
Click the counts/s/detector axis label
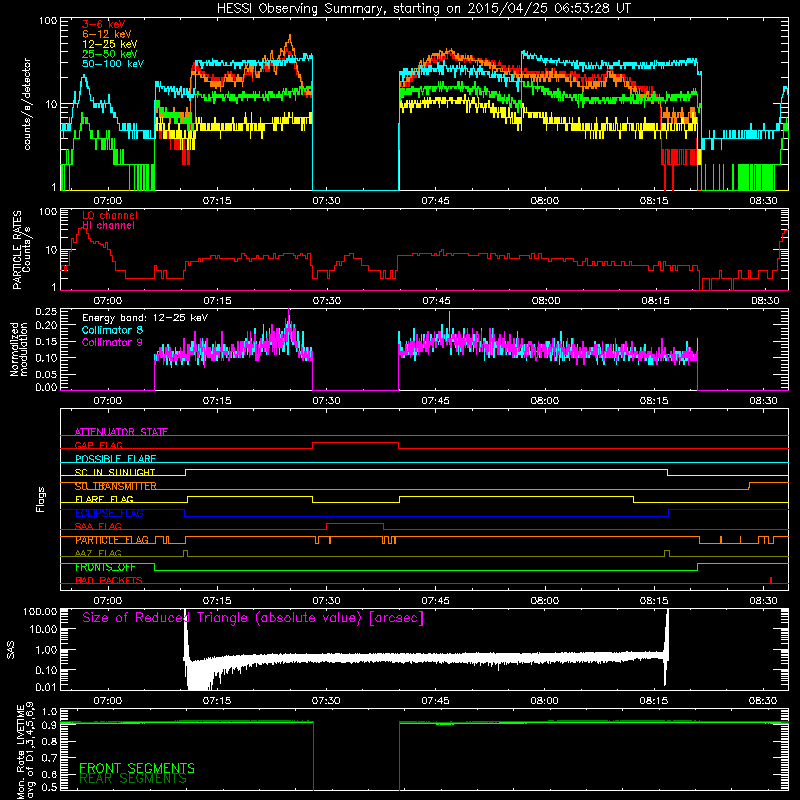click(27, 104)
